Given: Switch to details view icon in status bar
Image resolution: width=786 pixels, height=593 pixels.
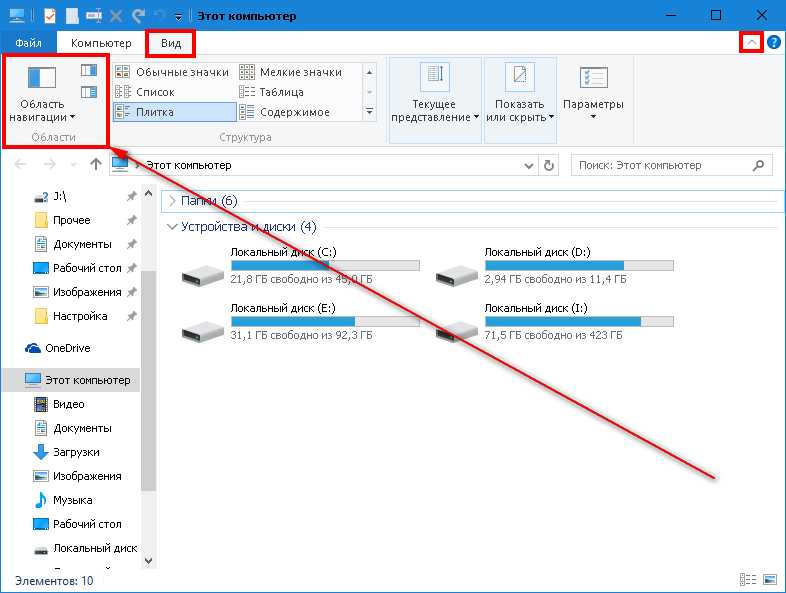Looking at the screenshot, I should [x=747, y=580].
